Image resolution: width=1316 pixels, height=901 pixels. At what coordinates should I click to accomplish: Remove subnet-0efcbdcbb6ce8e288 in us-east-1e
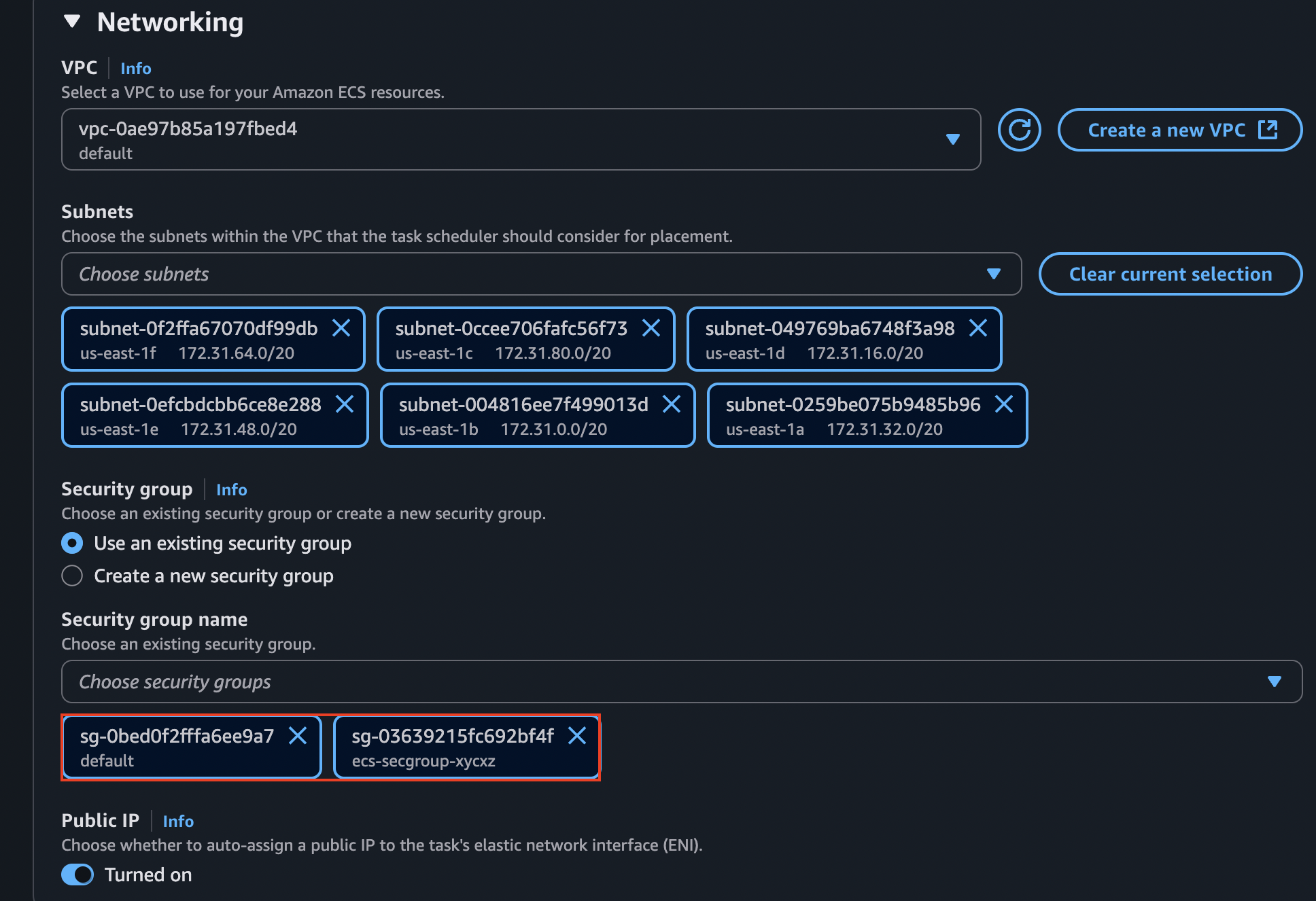(345, 405)
